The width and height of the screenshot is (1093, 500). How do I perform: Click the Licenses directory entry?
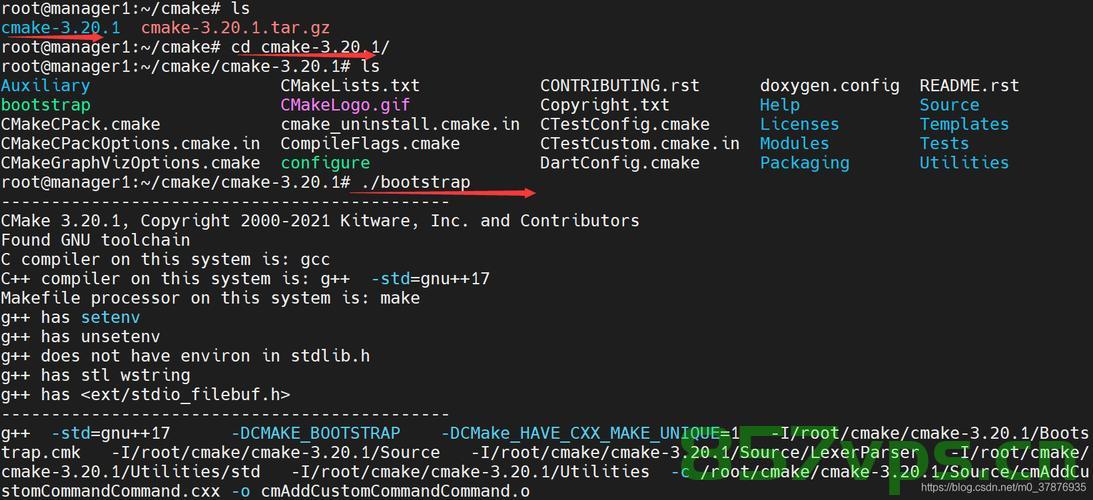click(x=800, y=124)
